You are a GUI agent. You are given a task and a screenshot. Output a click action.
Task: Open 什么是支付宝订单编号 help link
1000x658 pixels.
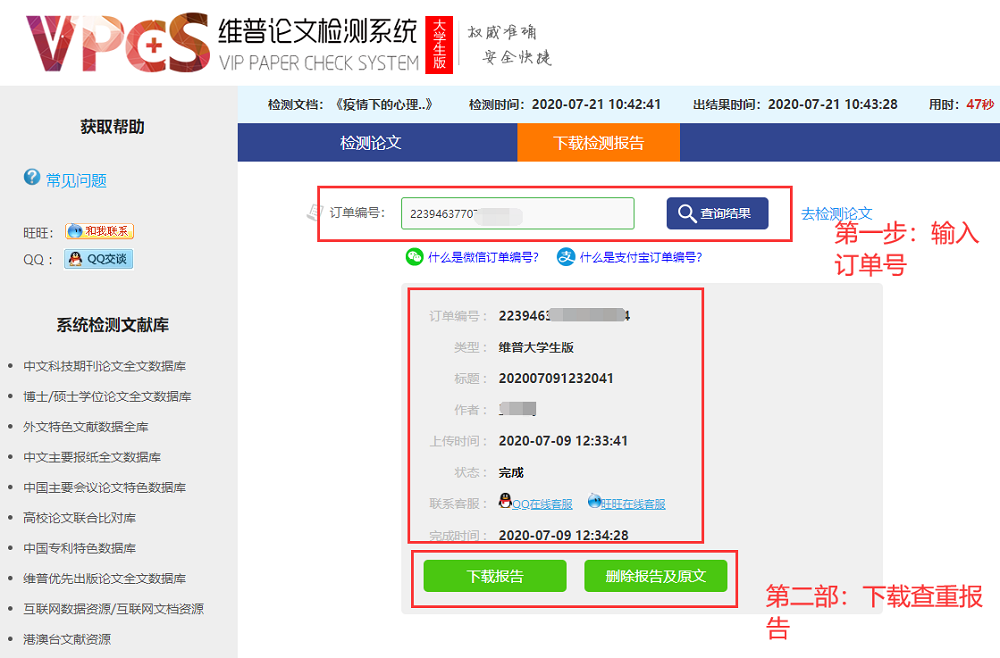pos(641,257)
